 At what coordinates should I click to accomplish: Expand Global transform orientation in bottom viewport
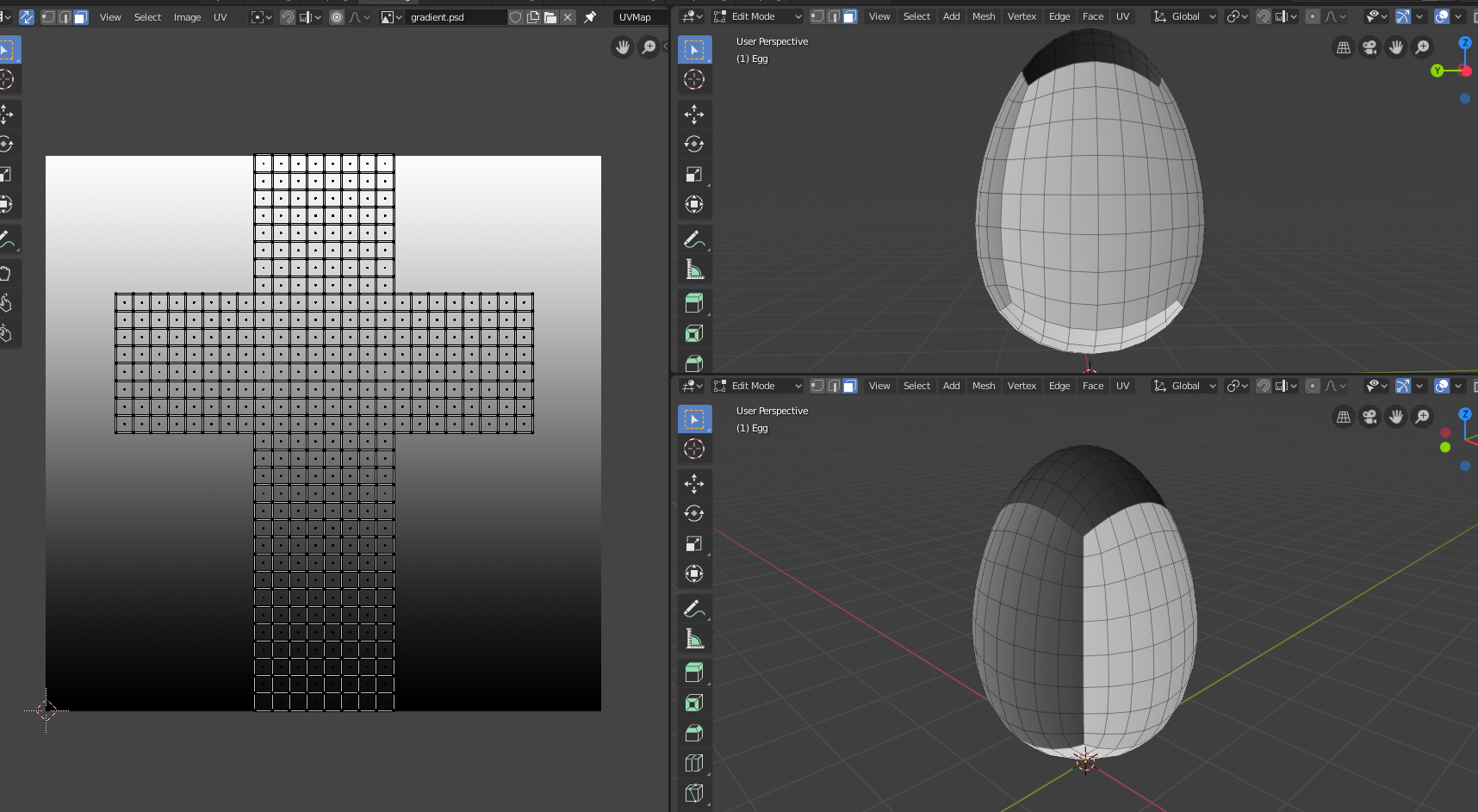click(x=1185, y=386)
